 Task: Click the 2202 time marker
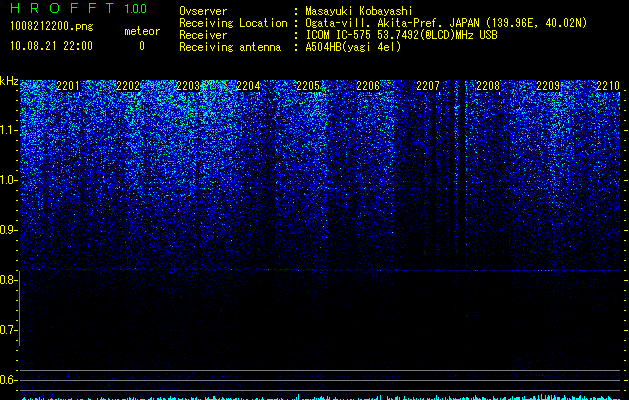(128, 86)
